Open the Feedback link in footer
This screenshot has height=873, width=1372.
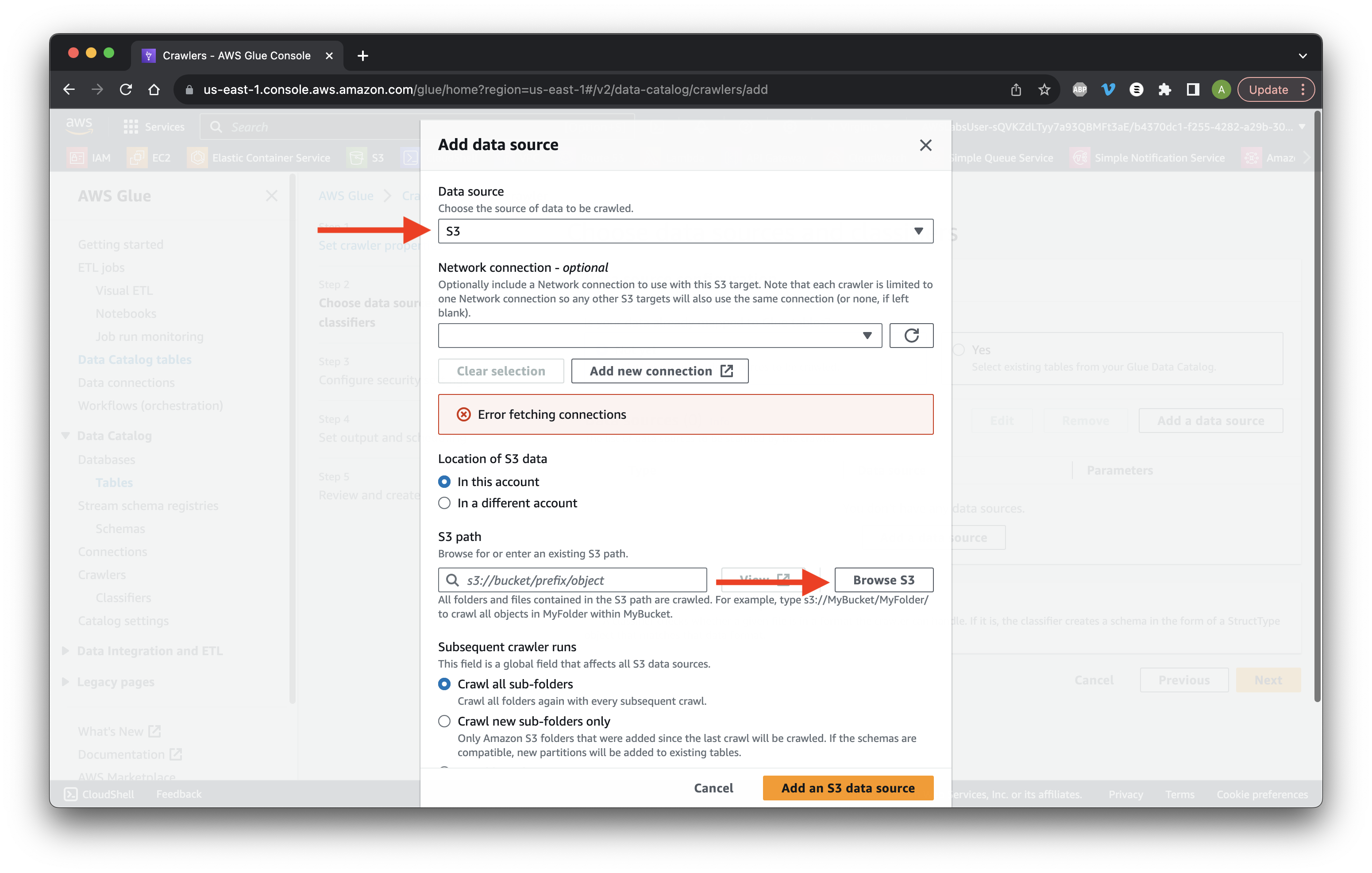179,794
